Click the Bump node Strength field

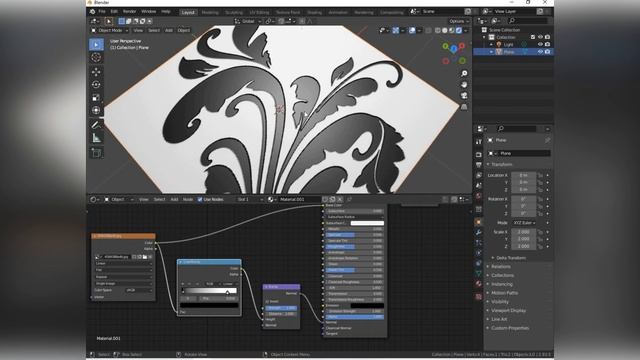[281, 308]
